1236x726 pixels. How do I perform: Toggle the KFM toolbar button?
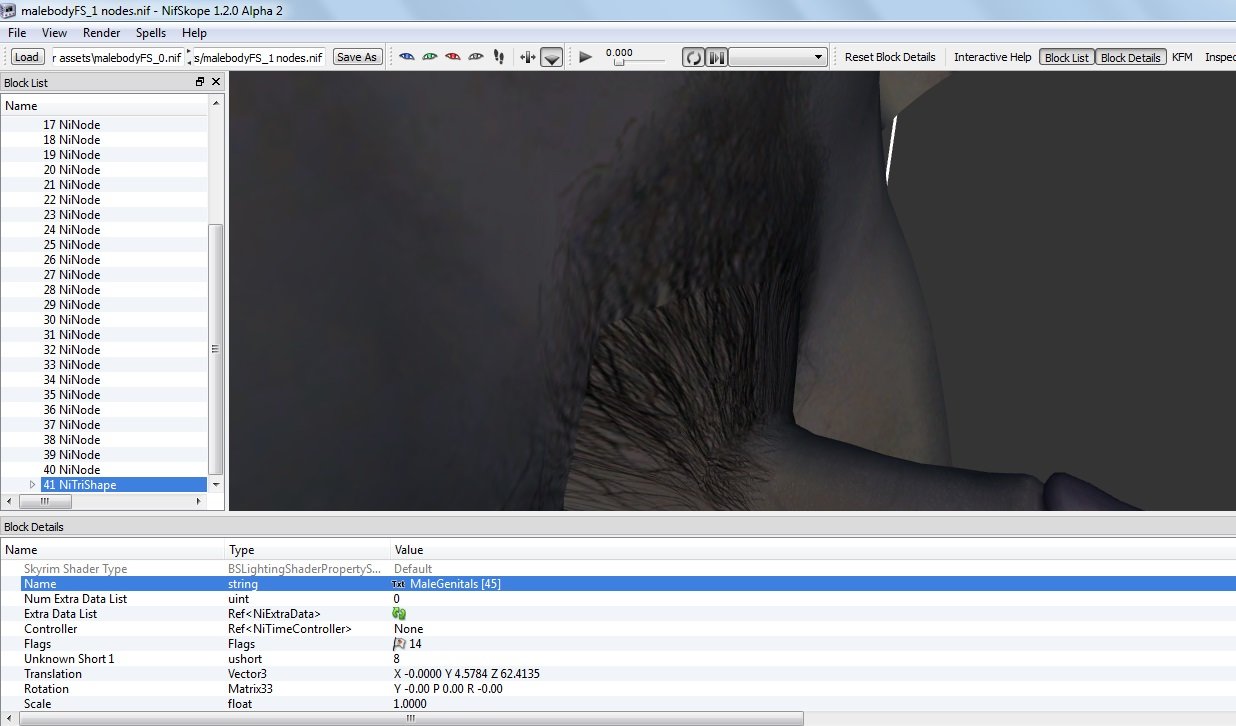point(1182,57)
